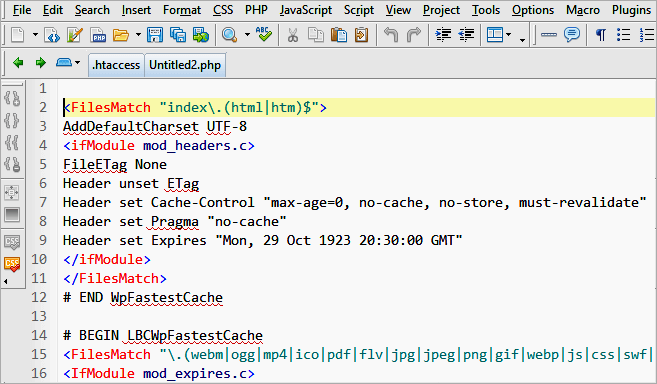Open the Project menu
Screen dimensions: 657x384
pos(441,10)
